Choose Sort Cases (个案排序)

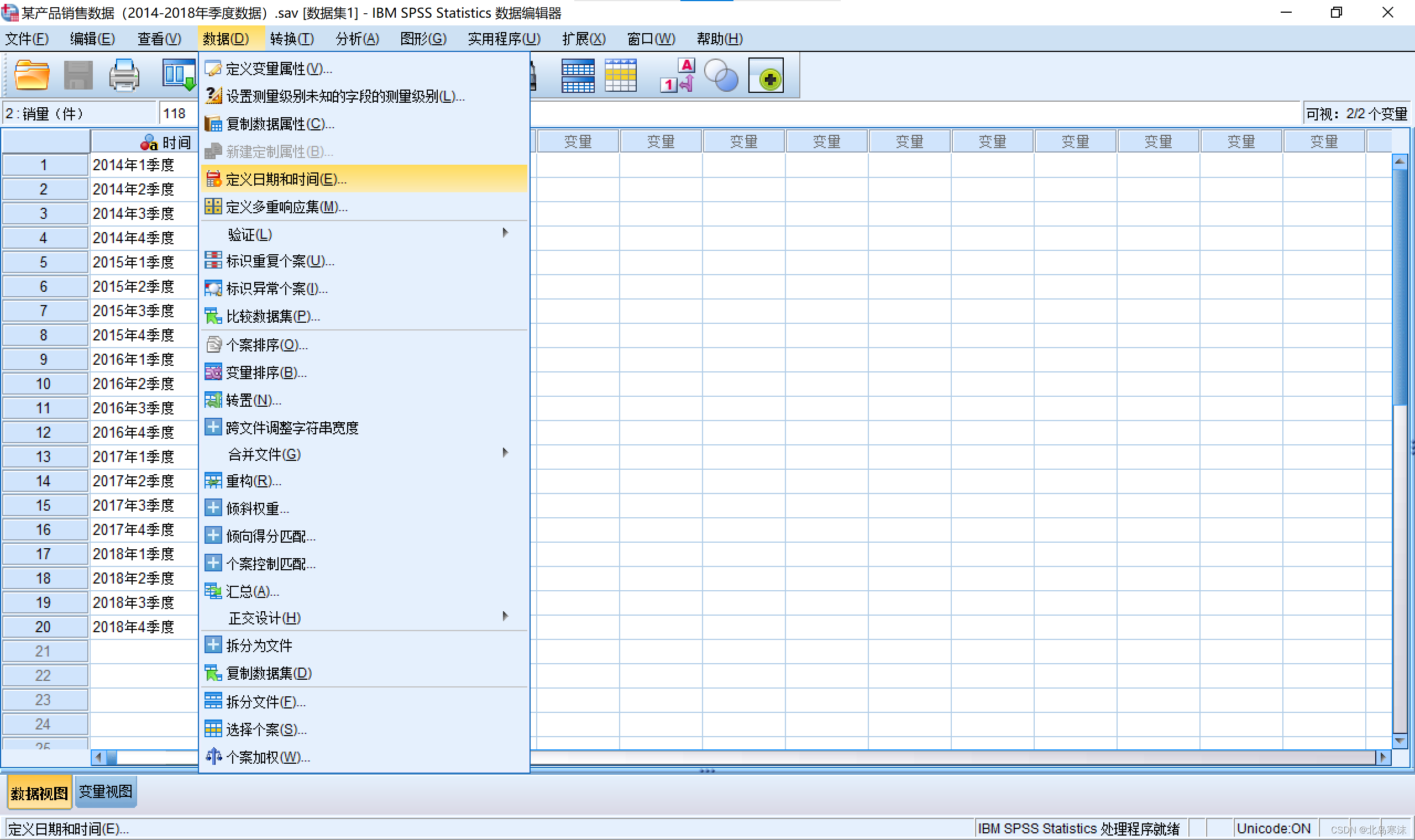(x=364, y=345)
